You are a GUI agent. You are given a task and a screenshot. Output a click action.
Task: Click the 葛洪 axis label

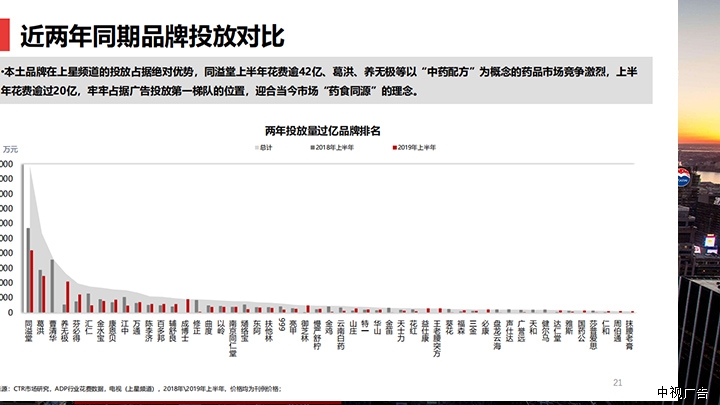point(41,326)
